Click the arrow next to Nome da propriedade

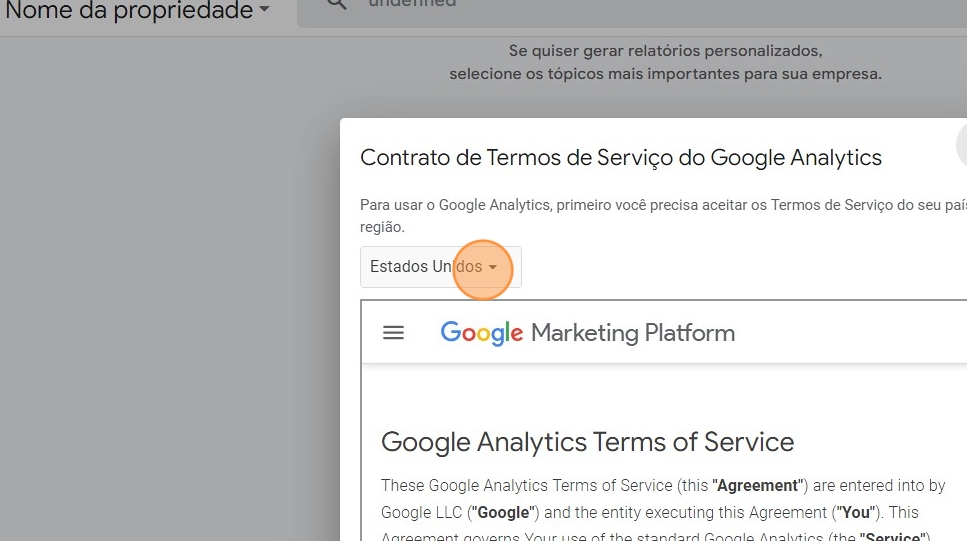coord(264,11)
